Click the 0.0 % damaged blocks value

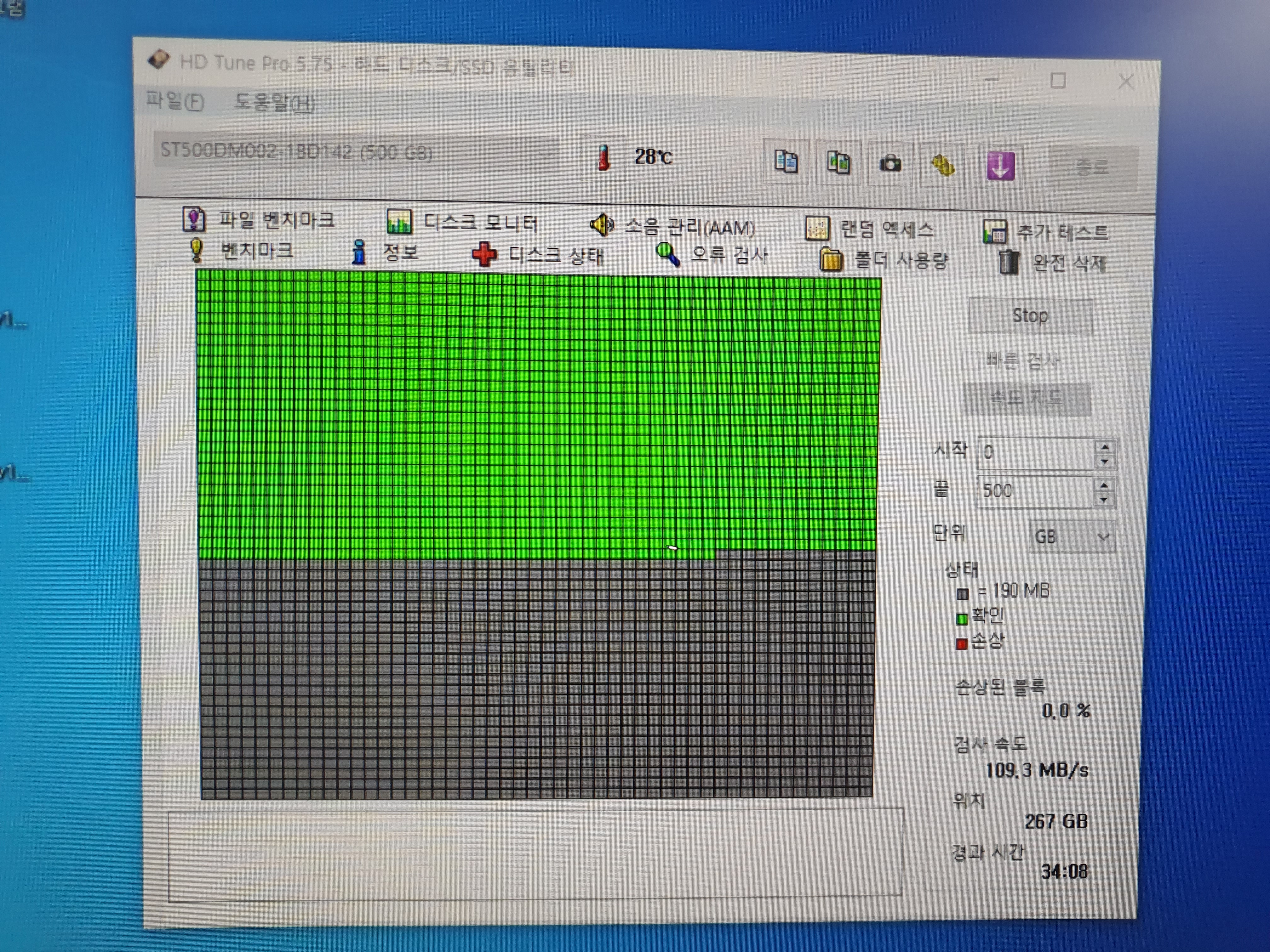[x=1066, y=711]
